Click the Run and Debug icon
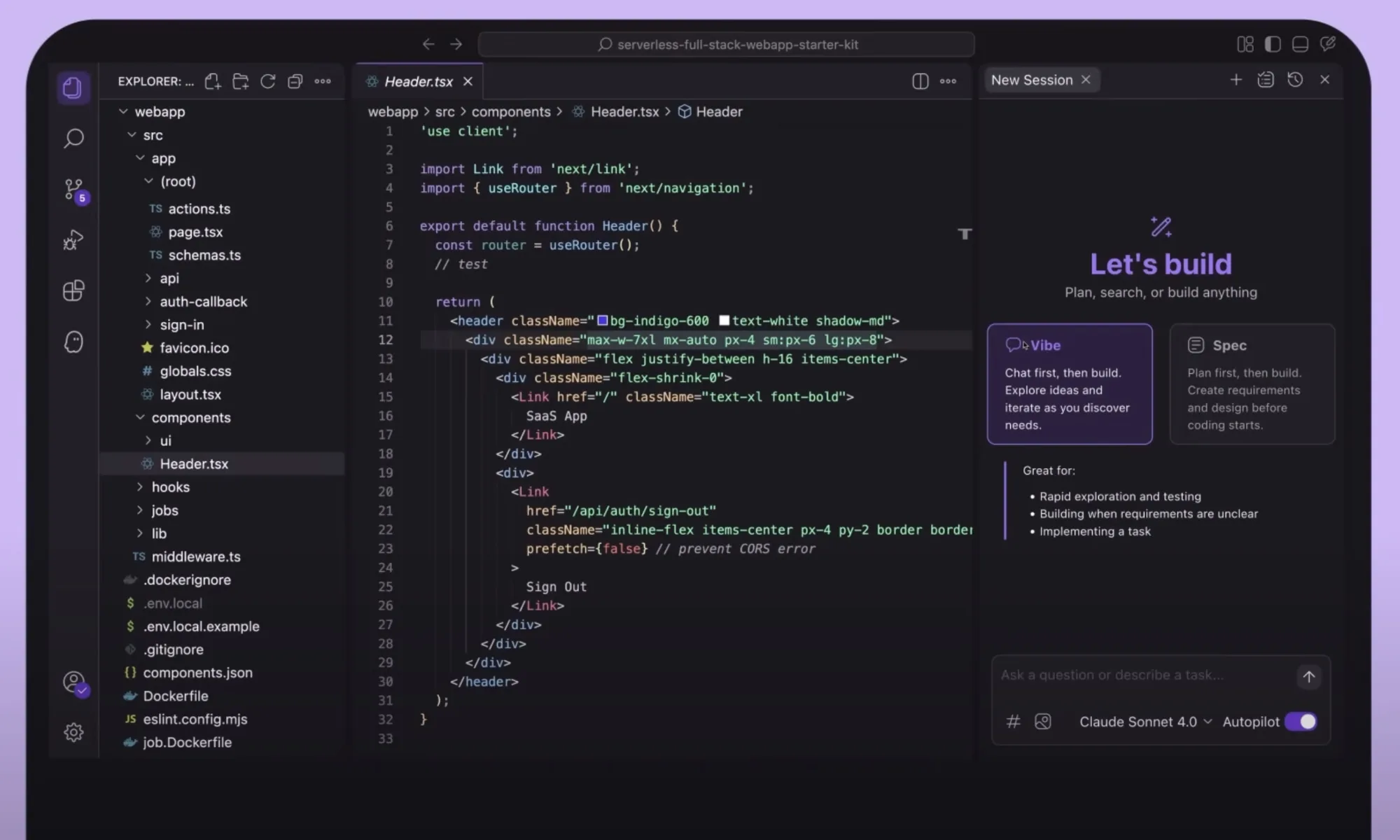 (73, 240)
